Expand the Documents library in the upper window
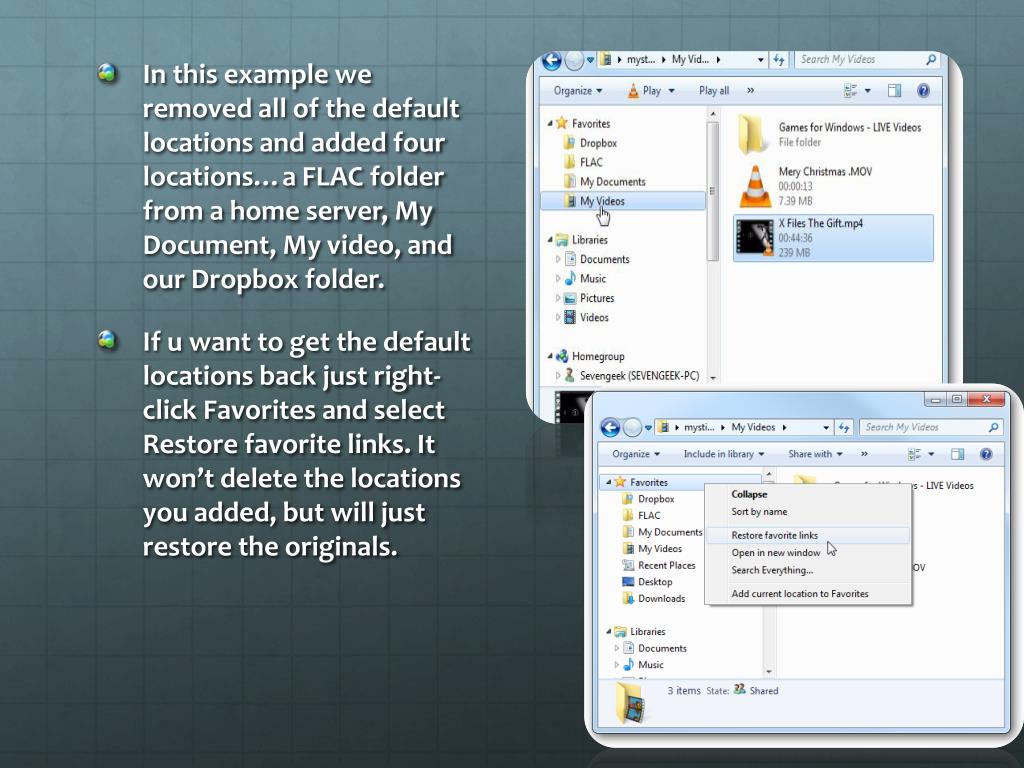The height and width of the screenshot is (768, 1024). pos(558,259)
